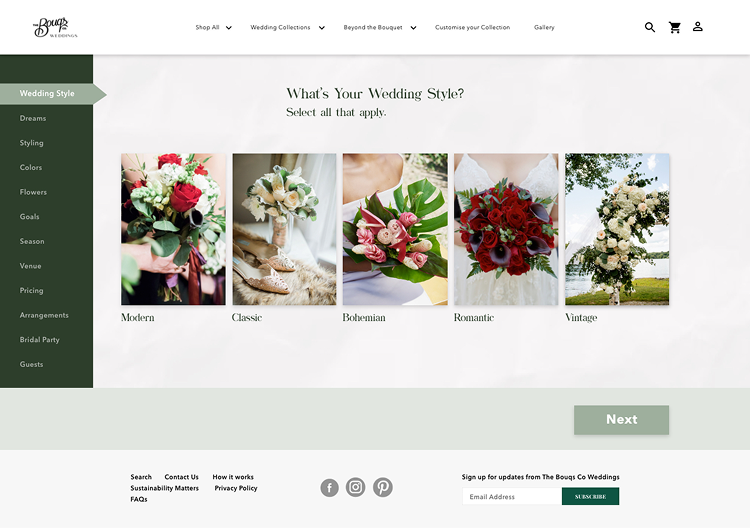Go to The Bouqs Weddings logo
Image resolution: width=750 pixels, height=528 pixels.
tap(55, 27)
